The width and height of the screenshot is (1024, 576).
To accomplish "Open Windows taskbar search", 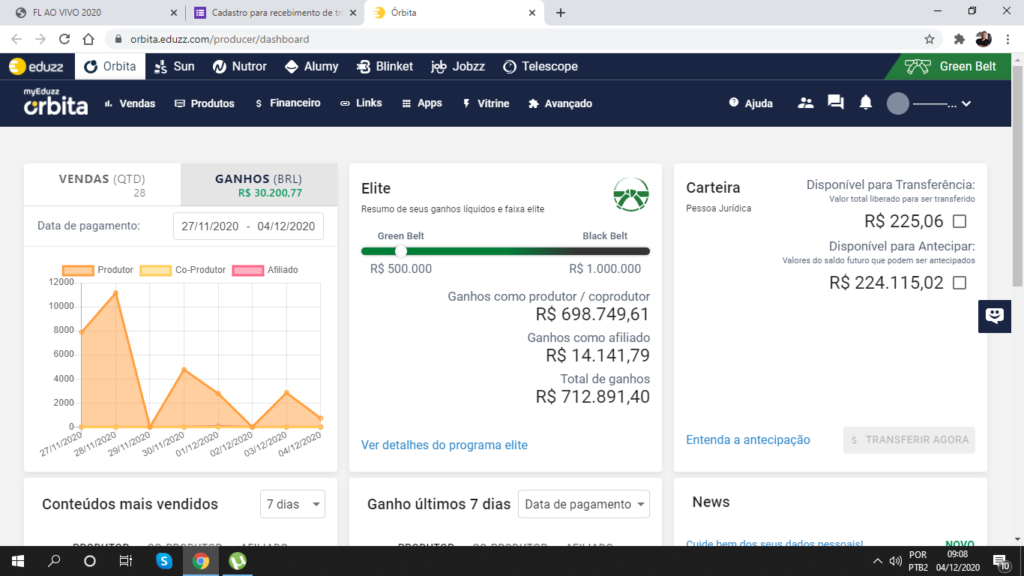I will [54, 561].
